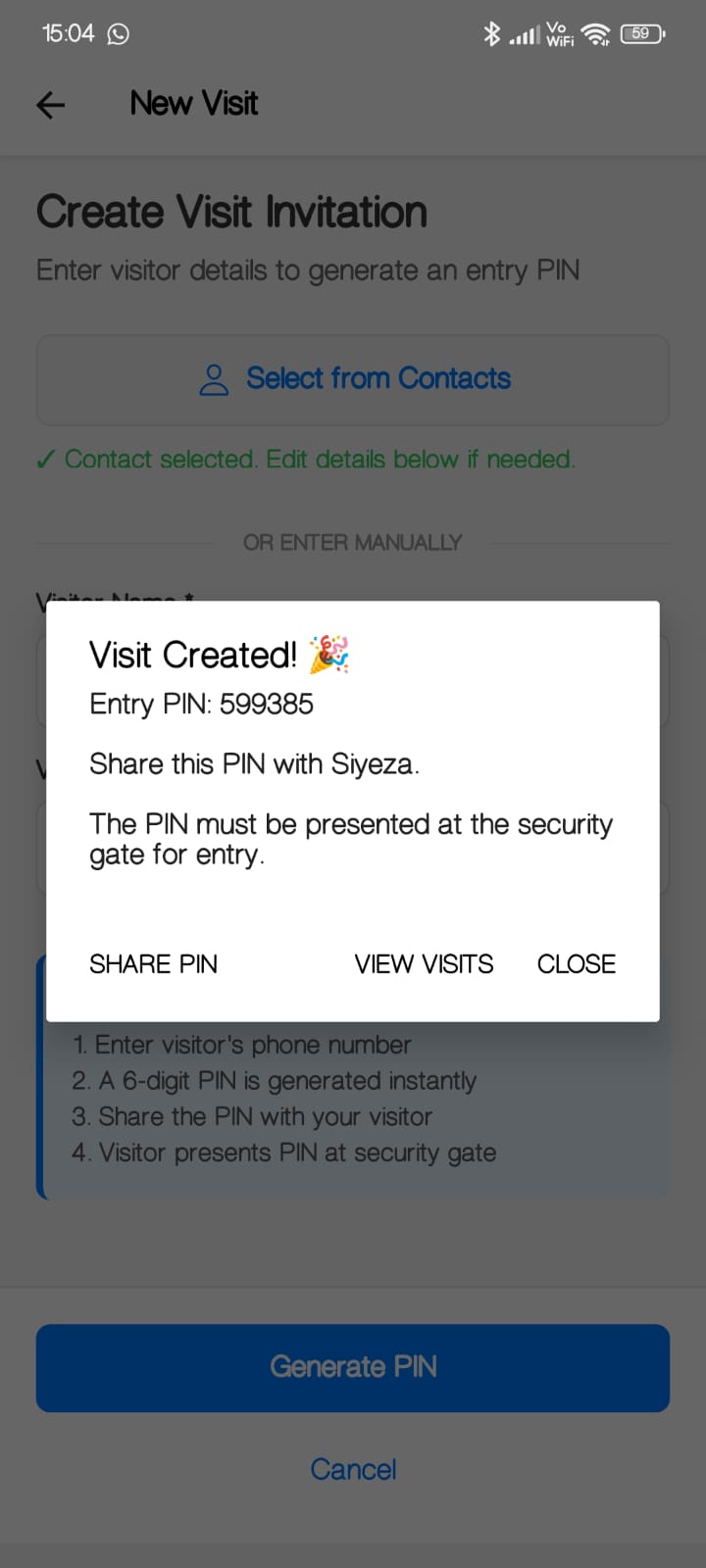Tap the battery indicator showing 59

coord(641,32)
